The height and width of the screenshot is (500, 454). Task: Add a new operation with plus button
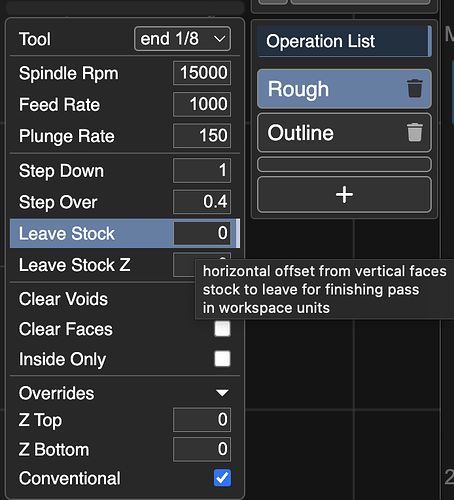(x=344, y=195)
